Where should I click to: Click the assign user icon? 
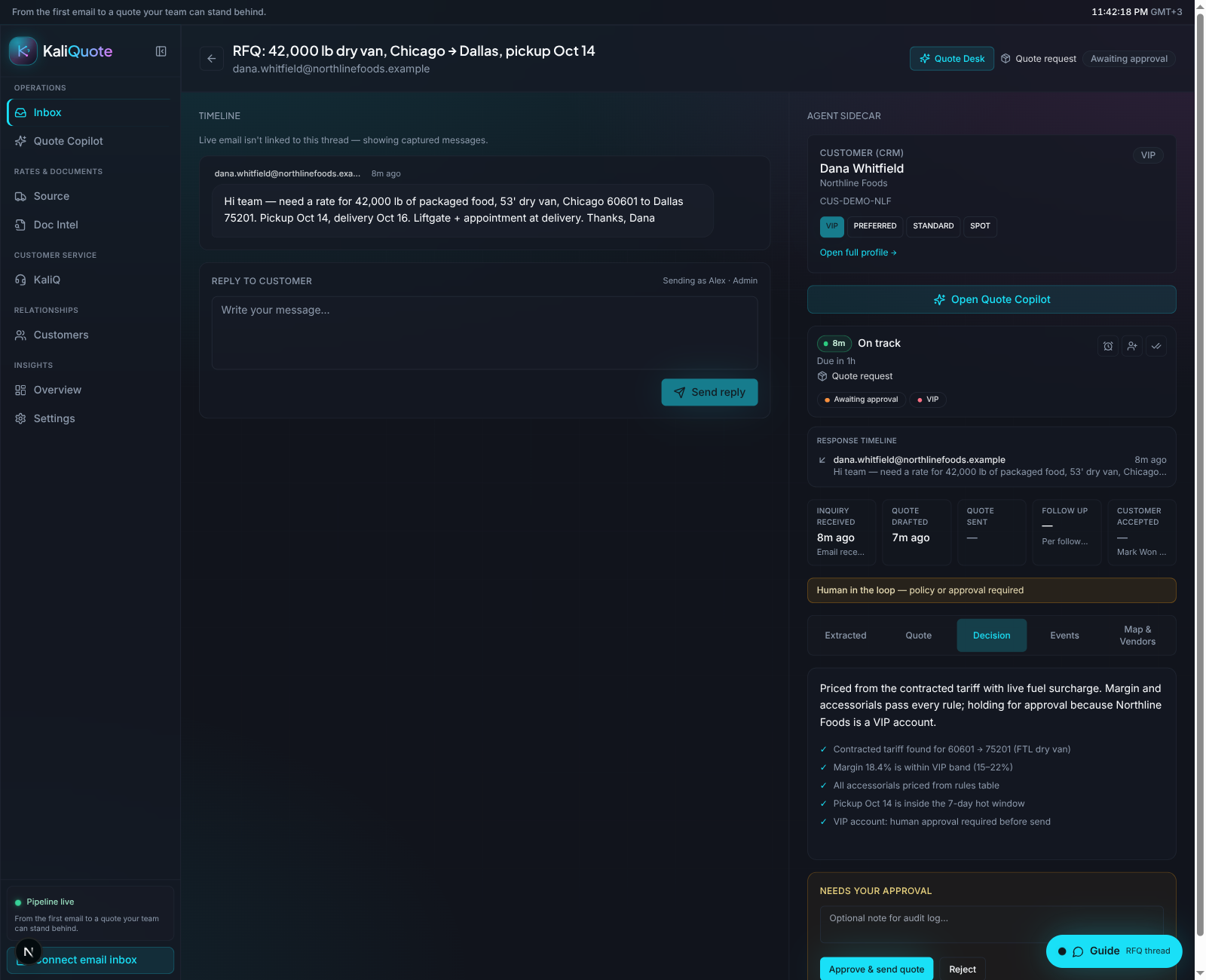coord(1132,346)
